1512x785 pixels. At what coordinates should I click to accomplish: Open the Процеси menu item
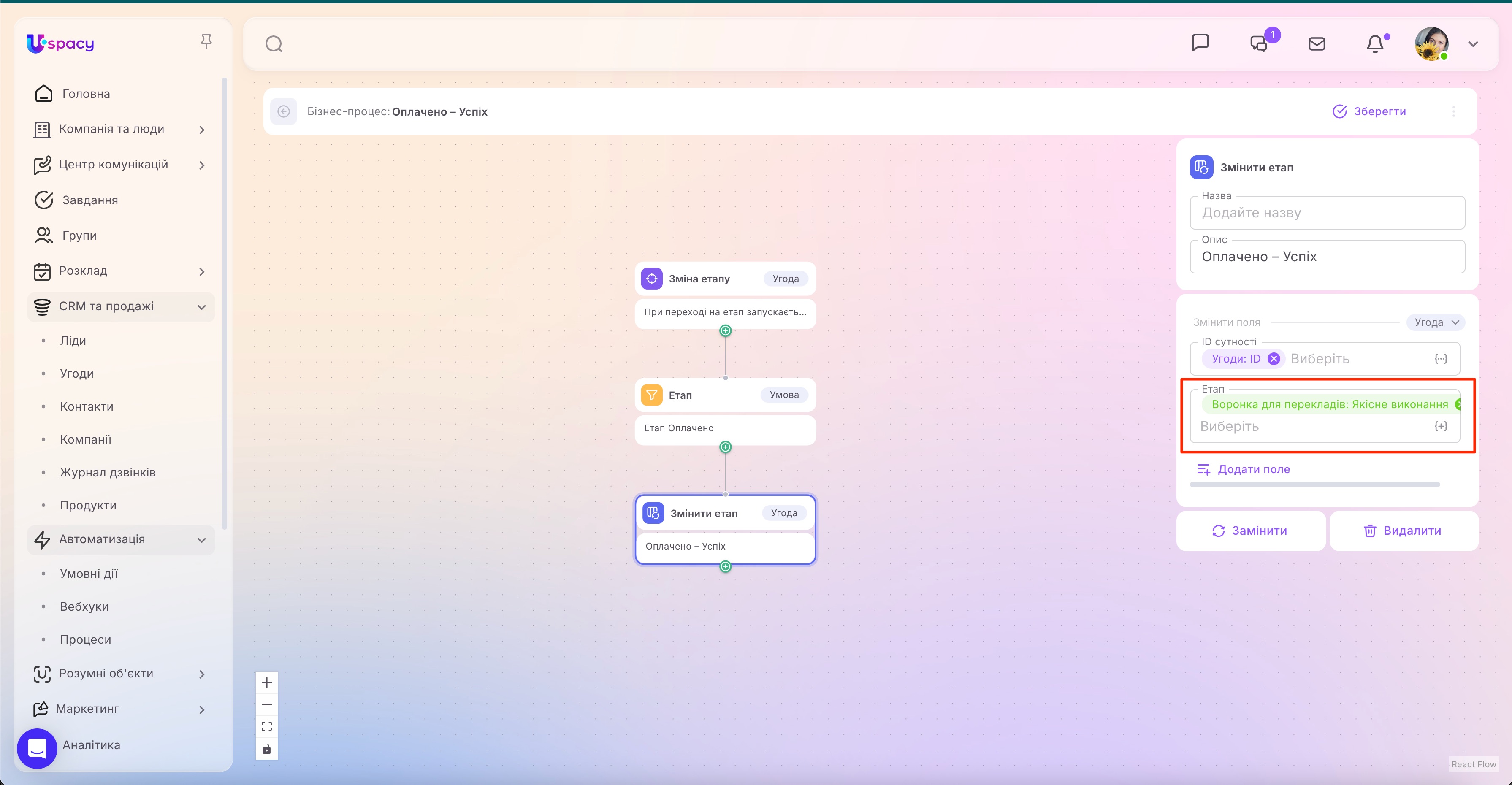tap(85, 639)
